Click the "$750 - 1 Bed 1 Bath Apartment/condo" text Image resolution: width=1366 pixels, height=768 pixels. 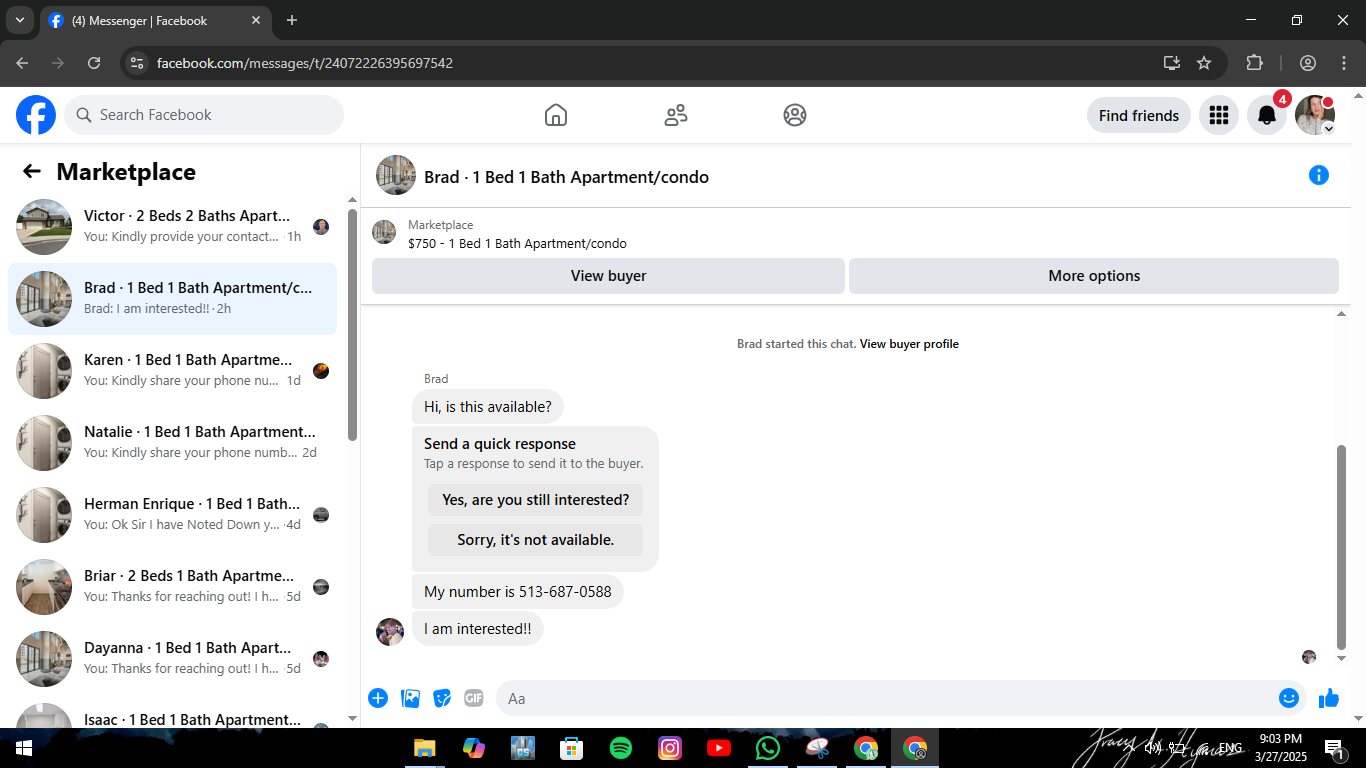pyautogui.click(x=517, y=243)
